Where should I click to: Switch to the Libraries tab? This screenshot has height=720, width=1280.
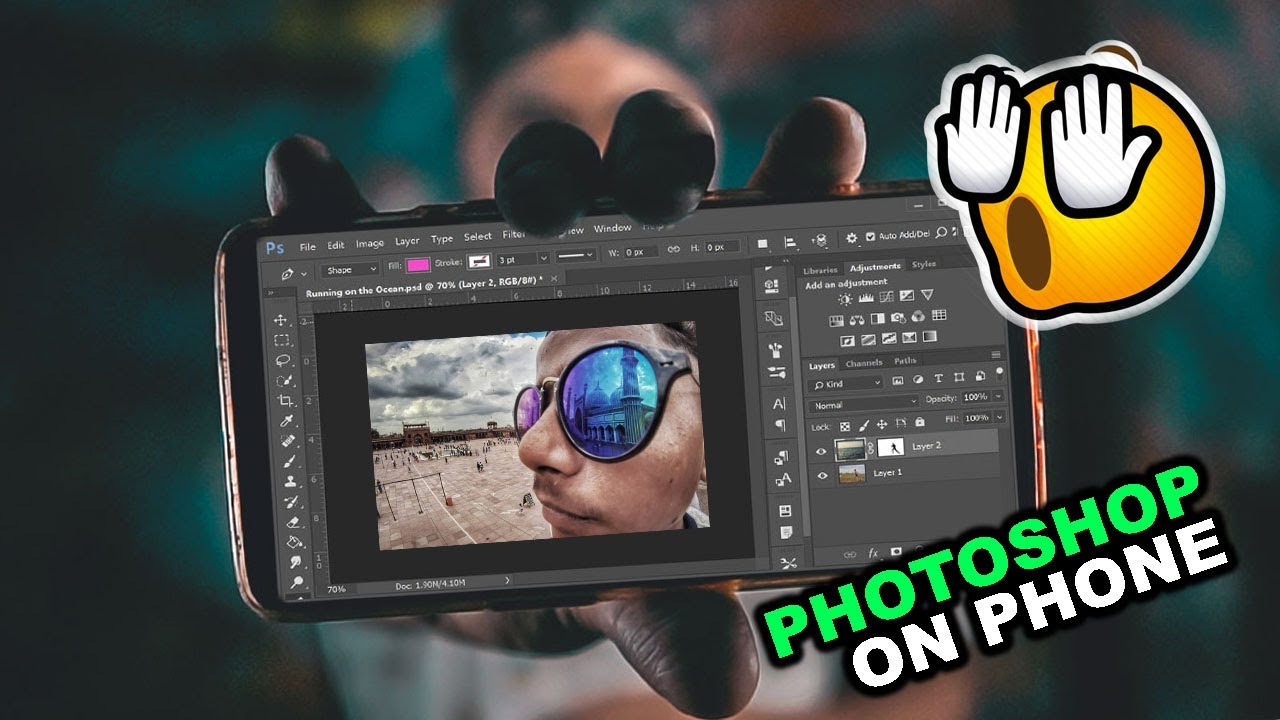point(820,271)
